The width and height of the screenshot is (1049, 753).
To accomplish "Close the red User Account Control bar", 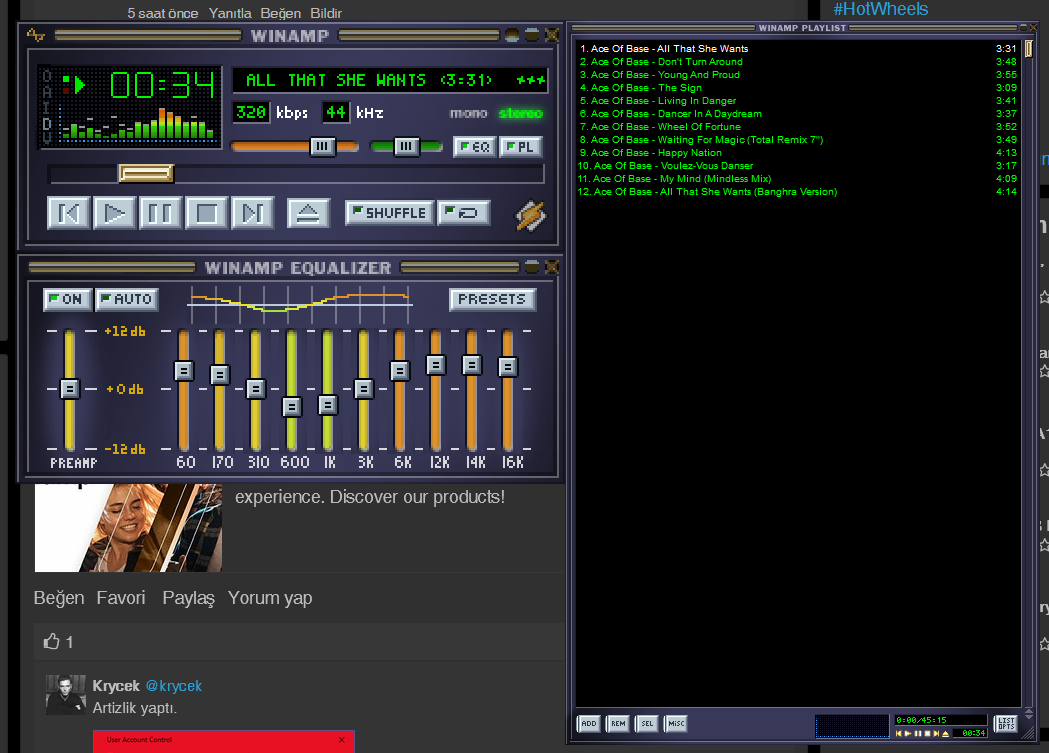I will pyautogui.click(x=342, y=740).
